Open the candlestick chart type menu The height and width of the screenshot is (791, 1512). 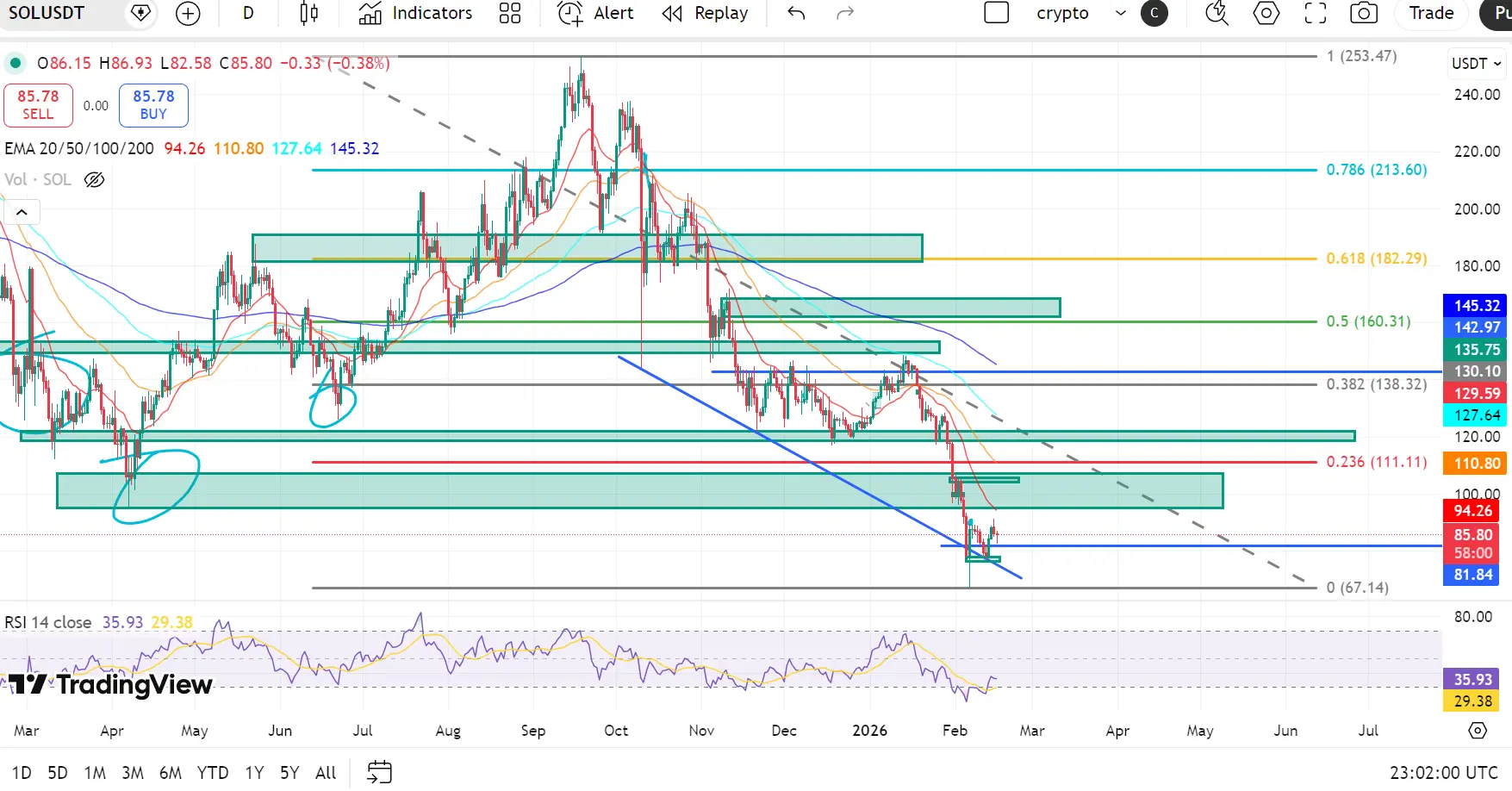308,13
